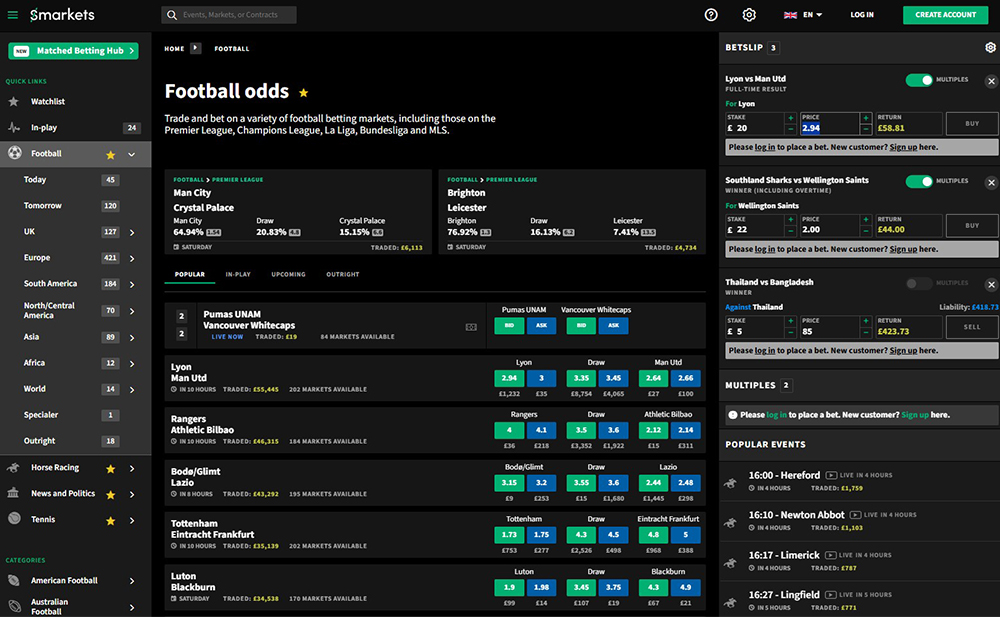Increase price on the Thailand bet
The width and height of the screenshot is (1000, 617).
click(x=865, y=321)
